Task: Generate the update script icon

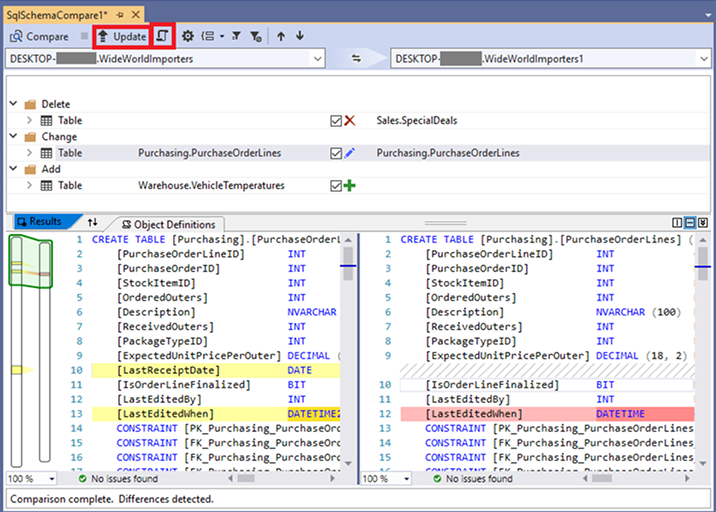Action: pos(163,36)
